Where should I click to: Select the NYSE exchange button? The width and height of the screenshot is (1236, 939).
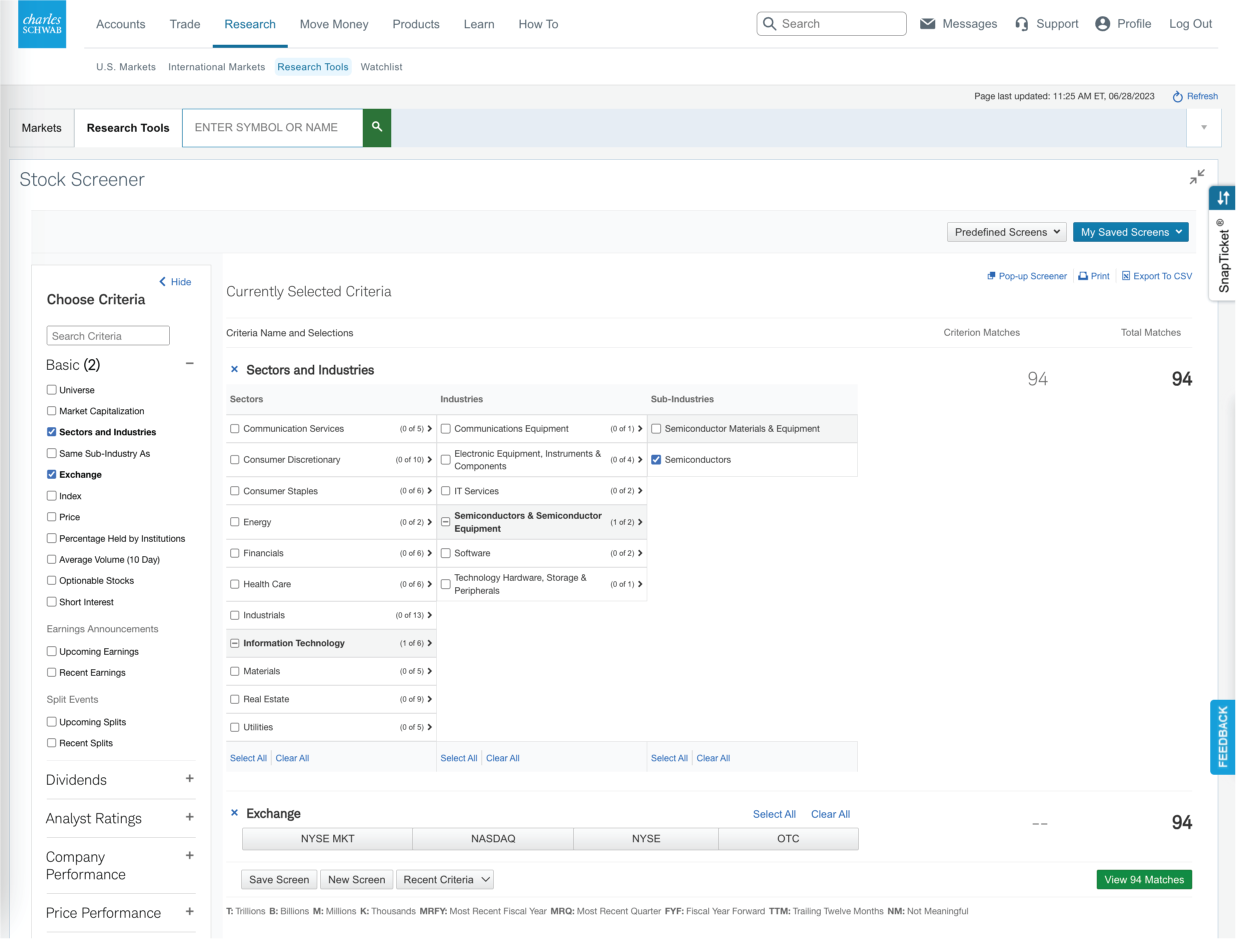click(646, 839)
